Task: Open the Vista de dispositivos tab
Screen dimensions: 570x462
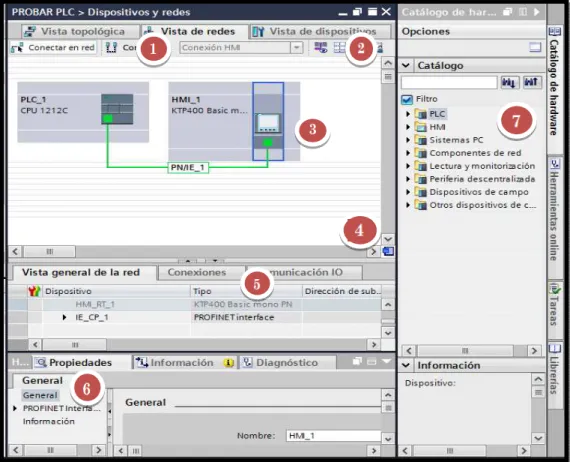Action: pyautogui.click(x=320, y=32)
